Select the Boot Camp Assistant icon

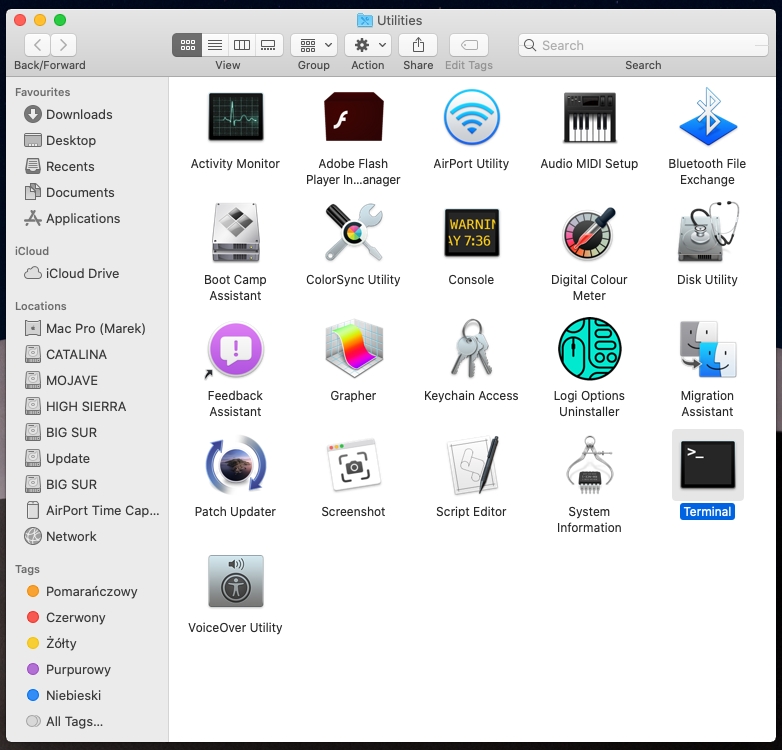point(235,232)
